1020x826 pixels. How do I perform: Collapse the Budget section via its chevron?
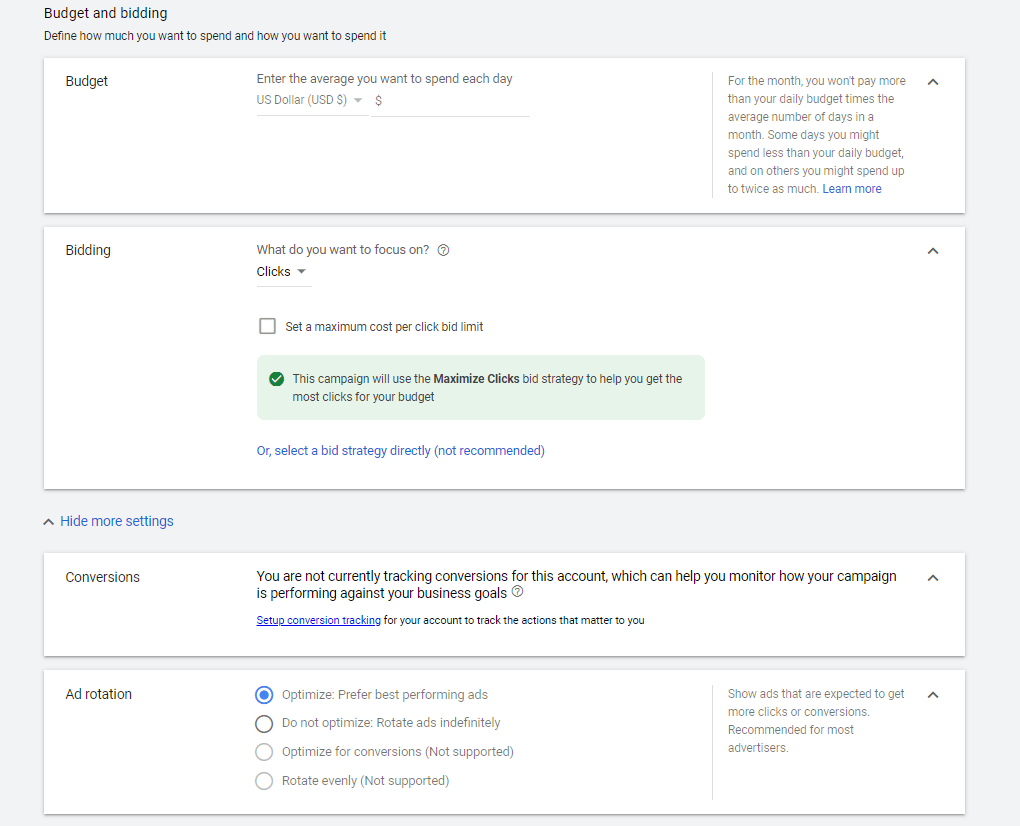[933, 81]
